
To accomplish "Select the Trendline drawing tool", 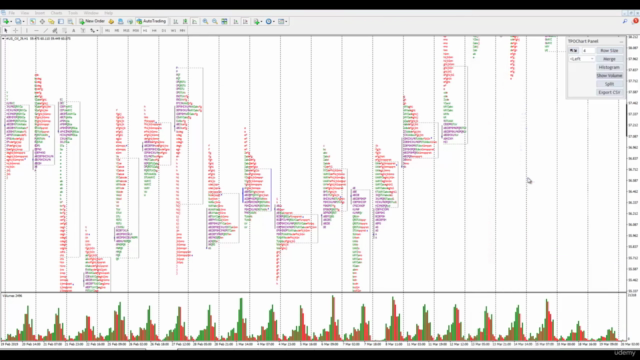I will [x=45, y=31].
